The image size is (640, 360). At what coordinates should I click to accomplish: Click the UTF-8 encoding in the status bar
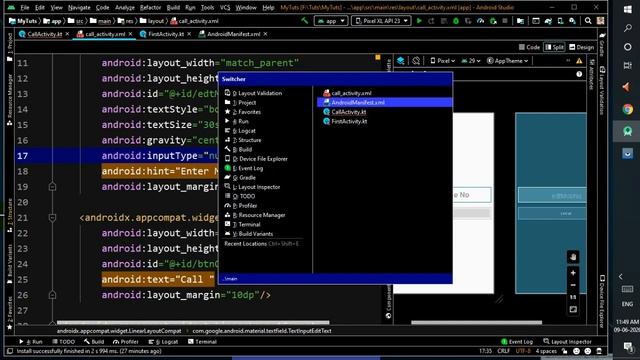(x=523, y=351)
